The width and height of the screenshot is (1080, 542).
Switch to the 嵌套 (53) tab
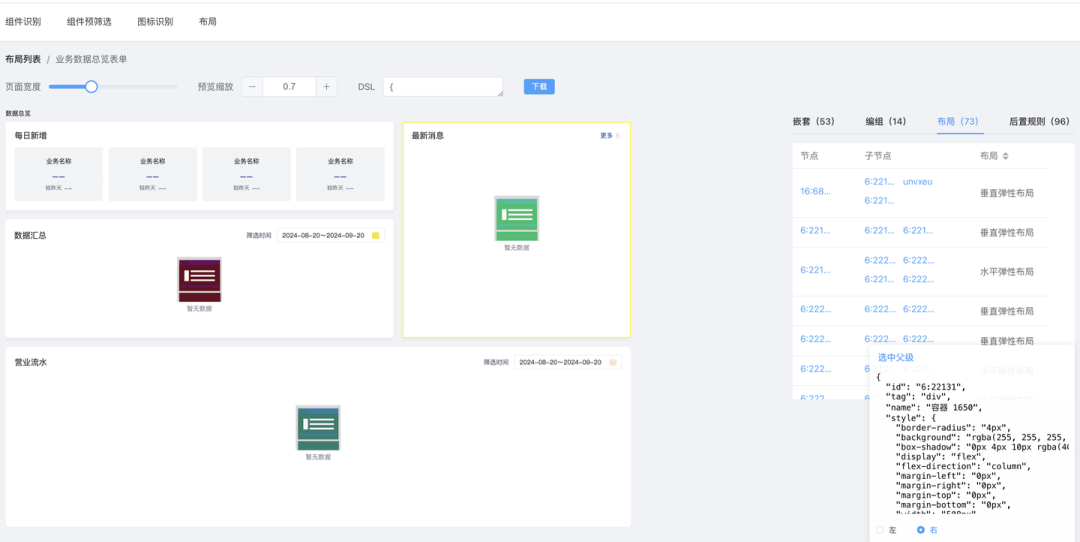tap(813, 121)
